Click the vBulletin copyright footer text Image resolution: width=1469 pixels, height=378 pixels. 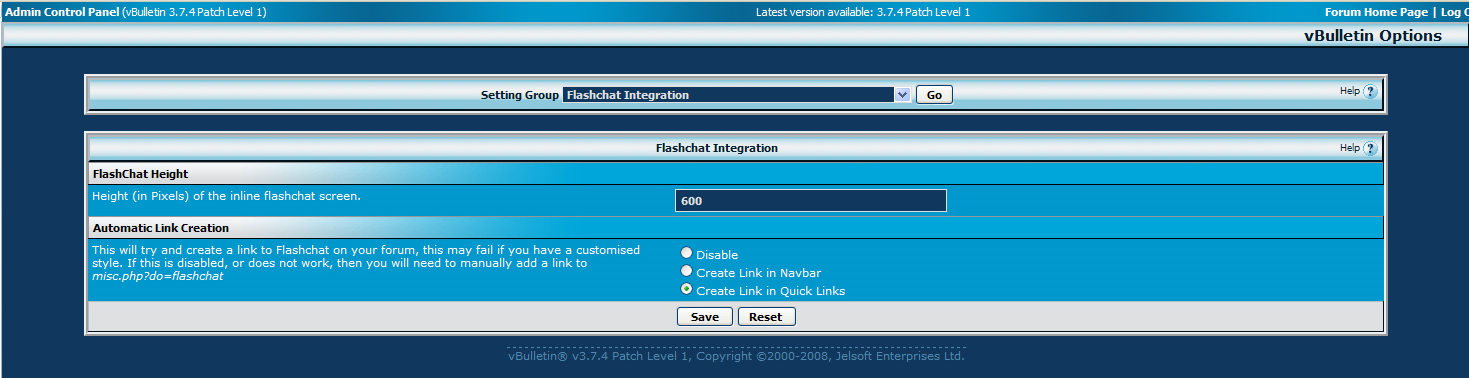tap(736, 356)
